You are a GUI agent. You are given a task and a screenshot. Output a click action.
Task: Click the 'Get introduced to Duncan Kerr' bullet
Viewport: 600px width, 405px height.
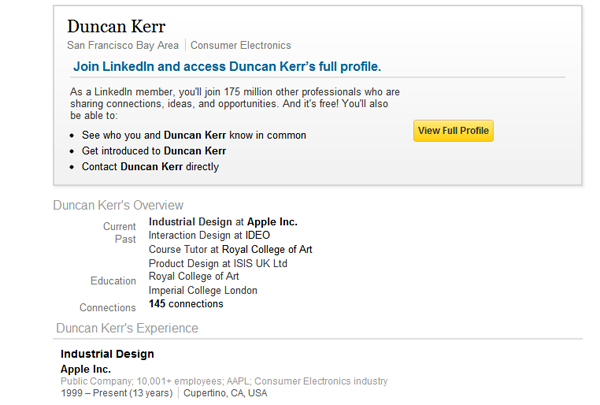tap(154, 151)
